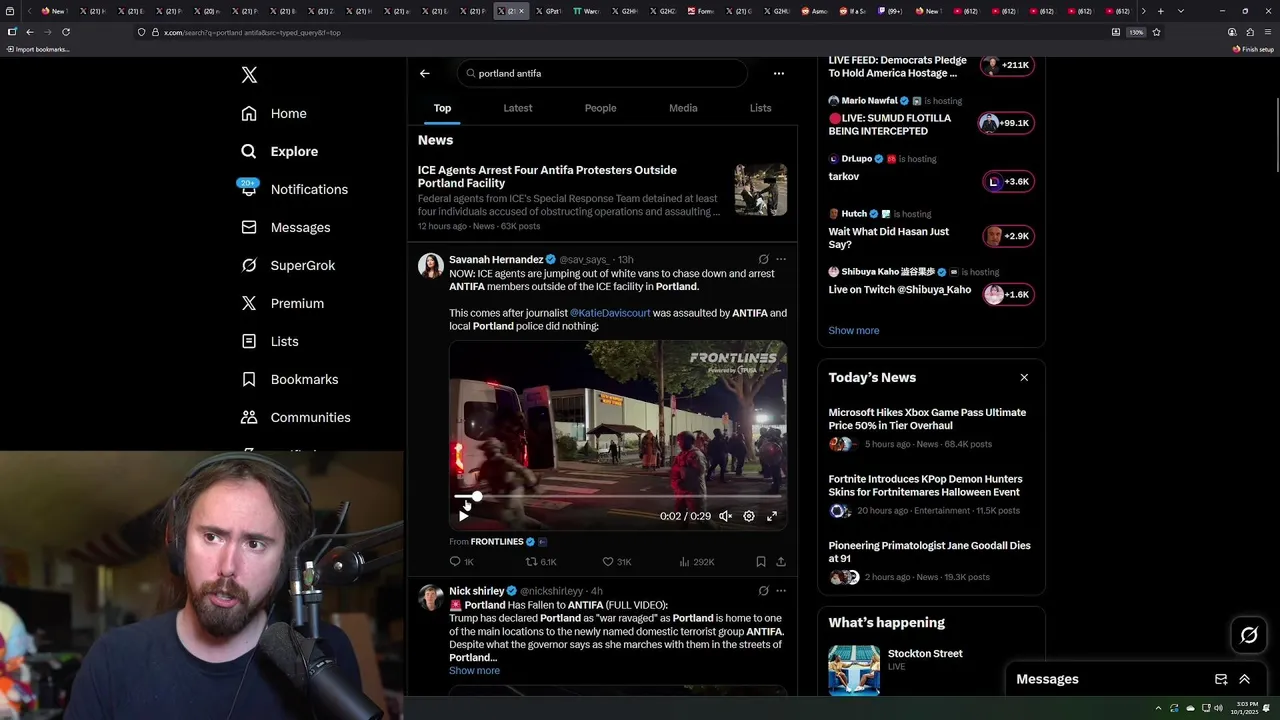
Task: Close the Today's News panel
Action: pos(1024,377)
